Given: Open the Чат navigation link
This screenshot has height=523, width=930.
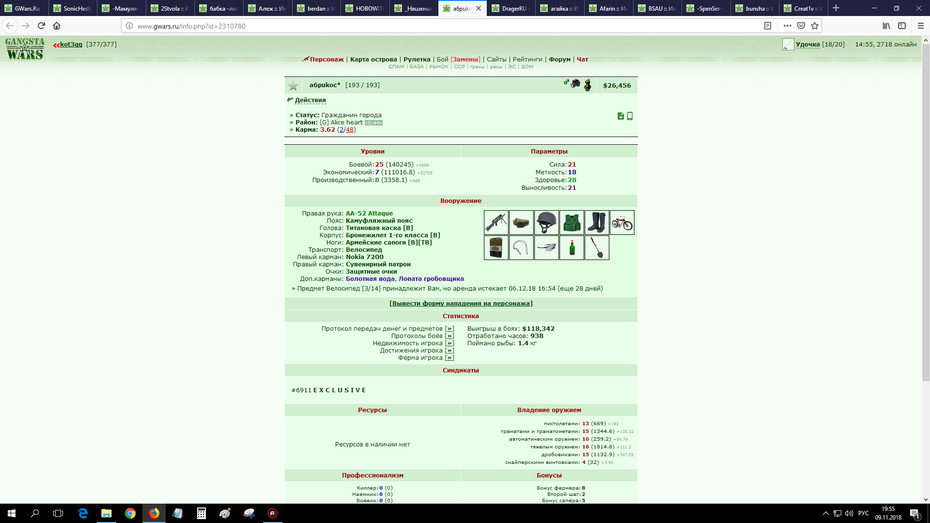Looking at the screenshot, I should click(x=582, y=59).
